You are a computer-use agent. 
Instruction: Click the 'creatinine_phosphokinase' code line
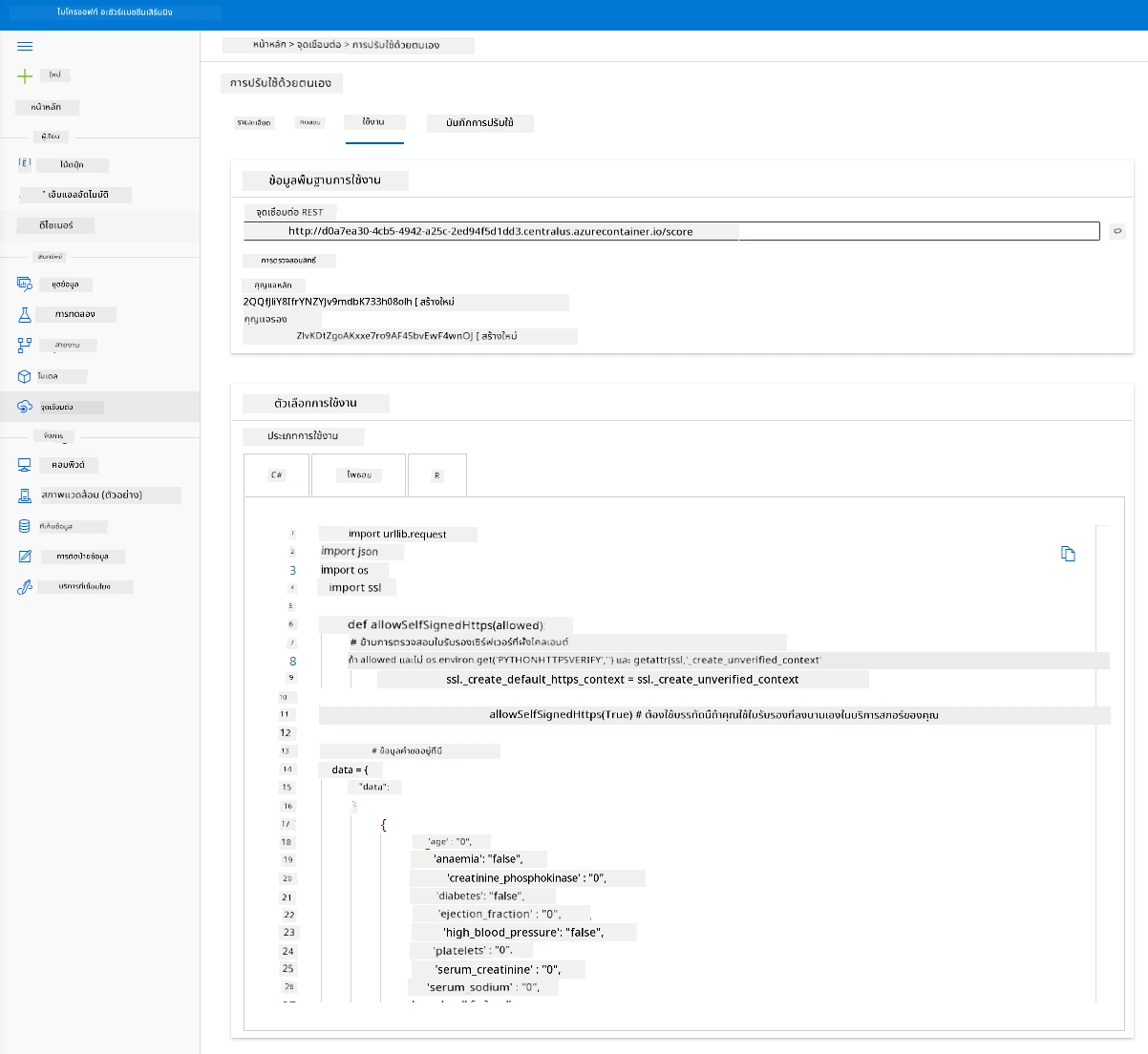tap(527, 878)
